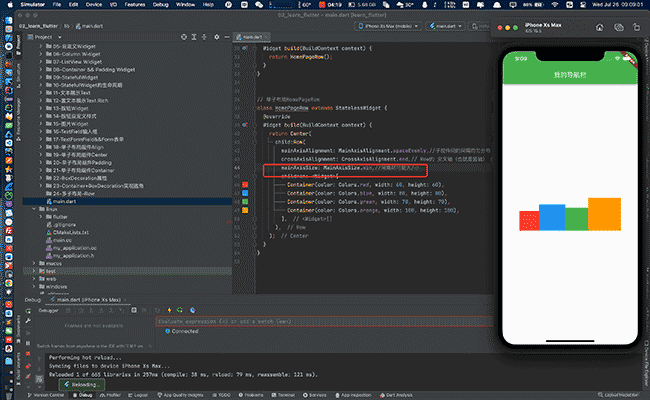Click the Resume Program icon
Viewport: 650px width, 400px height.
pos(28,333)
